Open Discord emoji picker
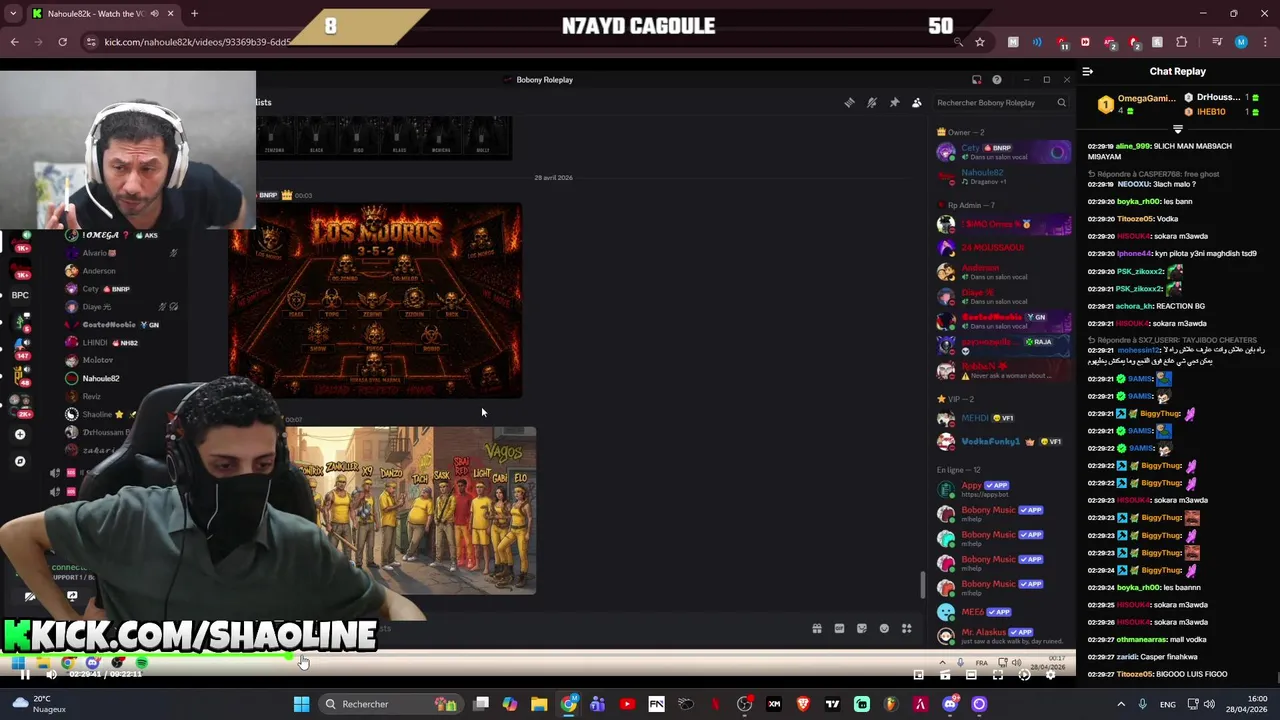 coord(884,629)
